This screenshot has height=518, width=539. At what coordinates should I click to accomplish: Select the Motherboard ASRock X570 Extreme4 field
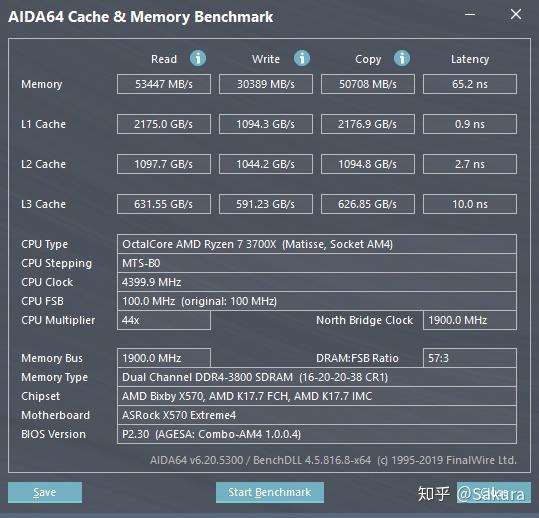click(x=317, y=415)
